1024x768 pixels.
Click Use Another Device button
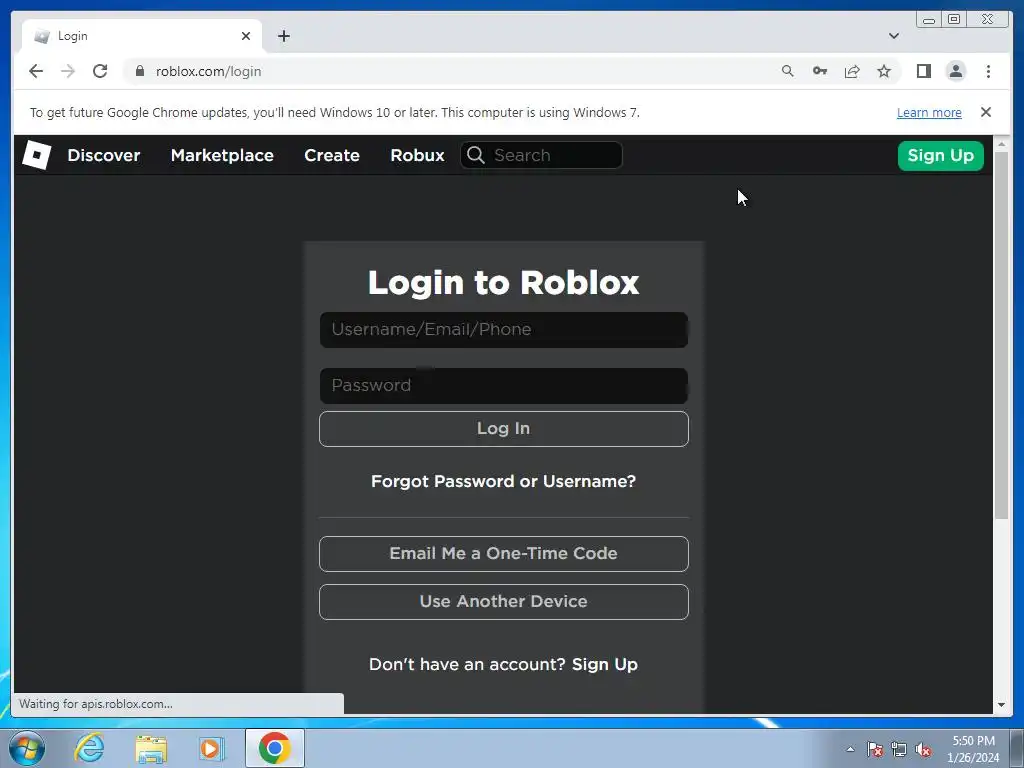pos(504,601)
